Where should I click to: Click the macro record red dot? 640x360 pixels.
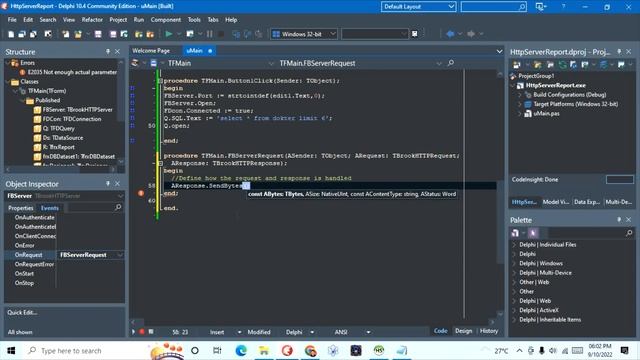(142, 332)
